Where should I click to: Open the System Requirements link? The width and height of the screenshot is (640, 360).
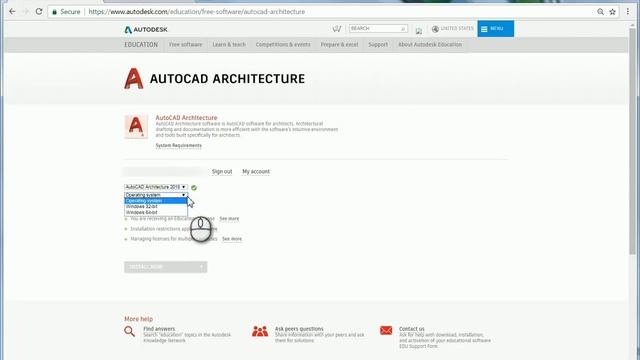click(x=178, y=145)
